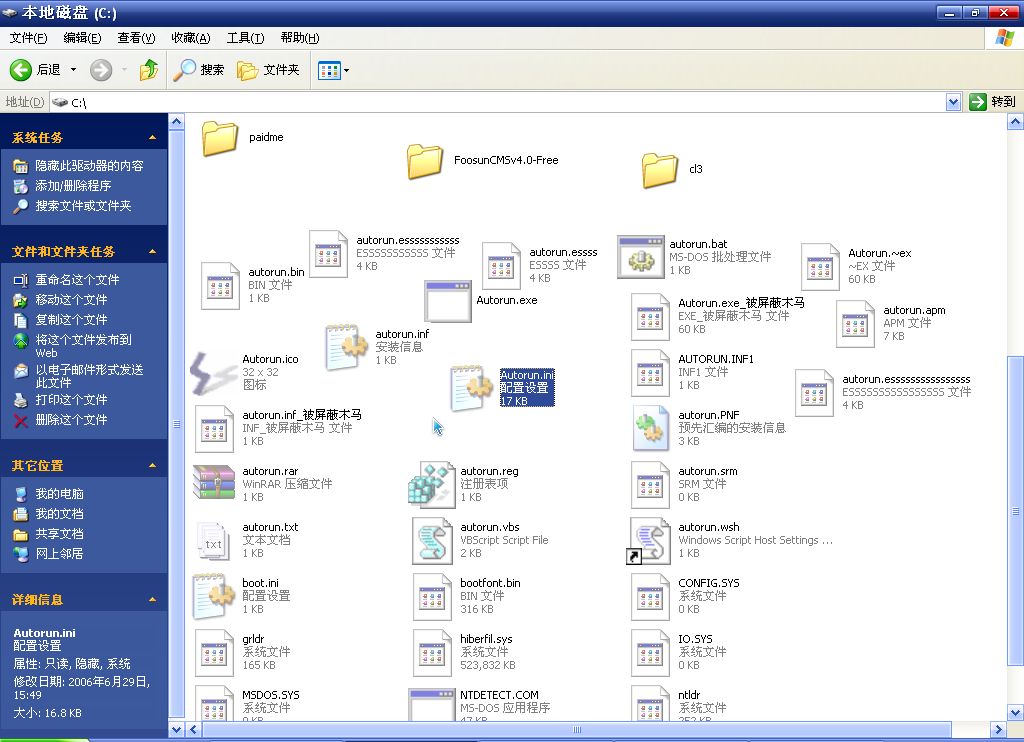Click 添加/删除程序 link
This screenshot has height=742, width=1024.
point(73,186)
